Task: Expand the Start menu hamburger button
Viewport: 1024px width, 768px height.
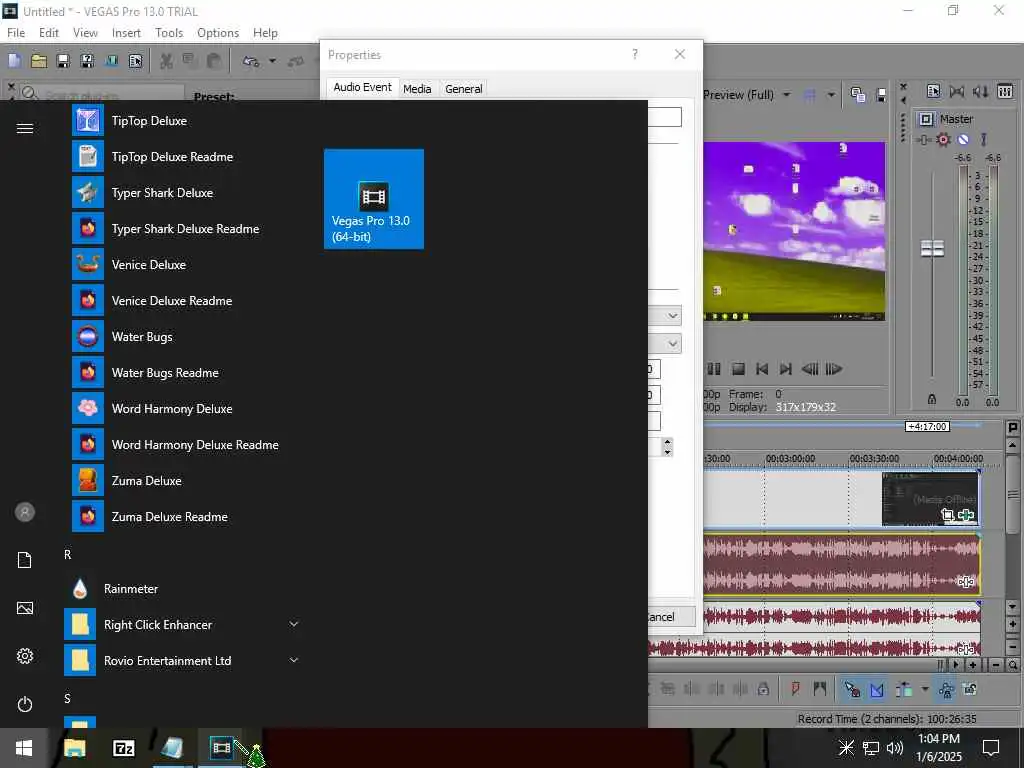Action: pos(25,129)
